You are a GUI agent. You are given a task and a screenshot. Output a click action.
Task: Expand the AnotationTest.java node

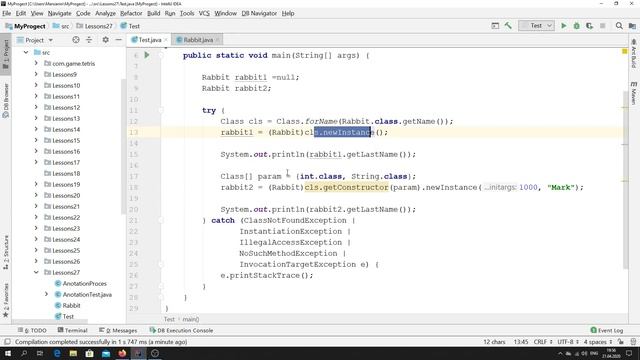[46, 294]
